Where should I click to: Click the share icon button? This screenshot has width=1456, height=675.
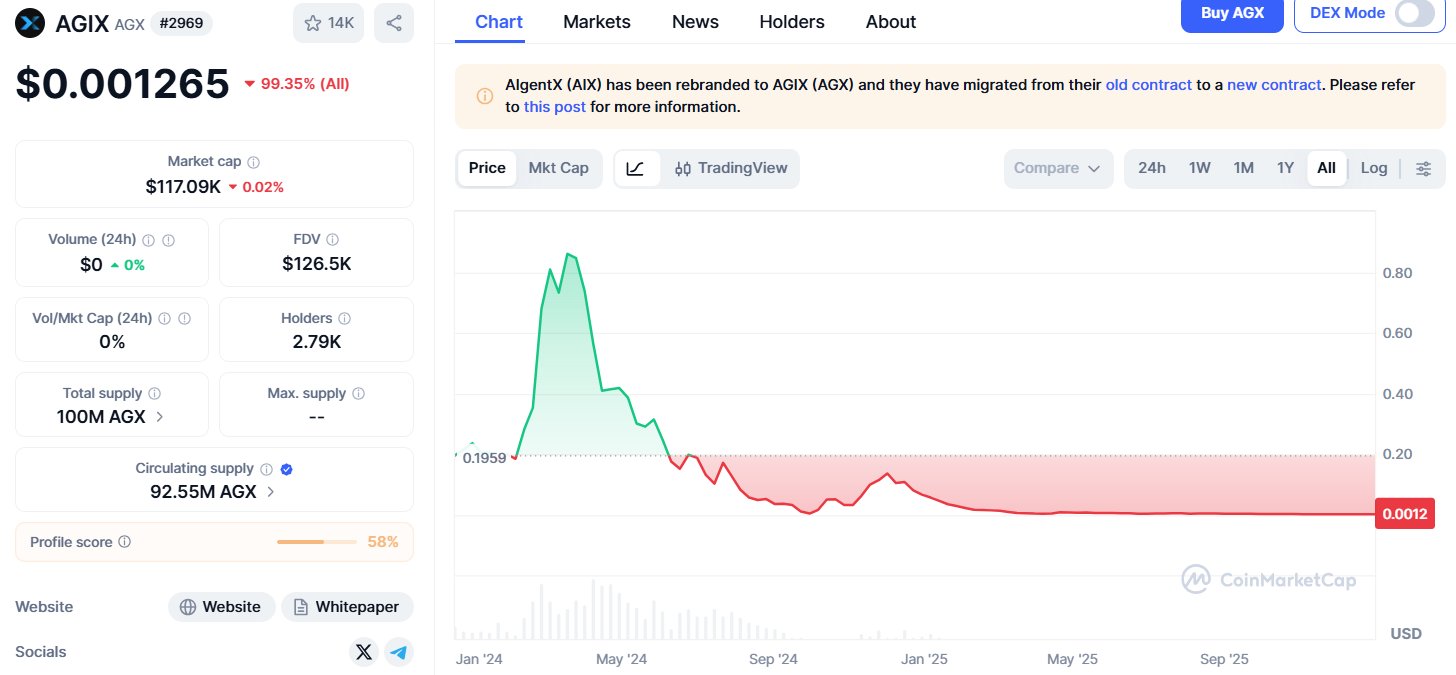click(x=394, y=23)
